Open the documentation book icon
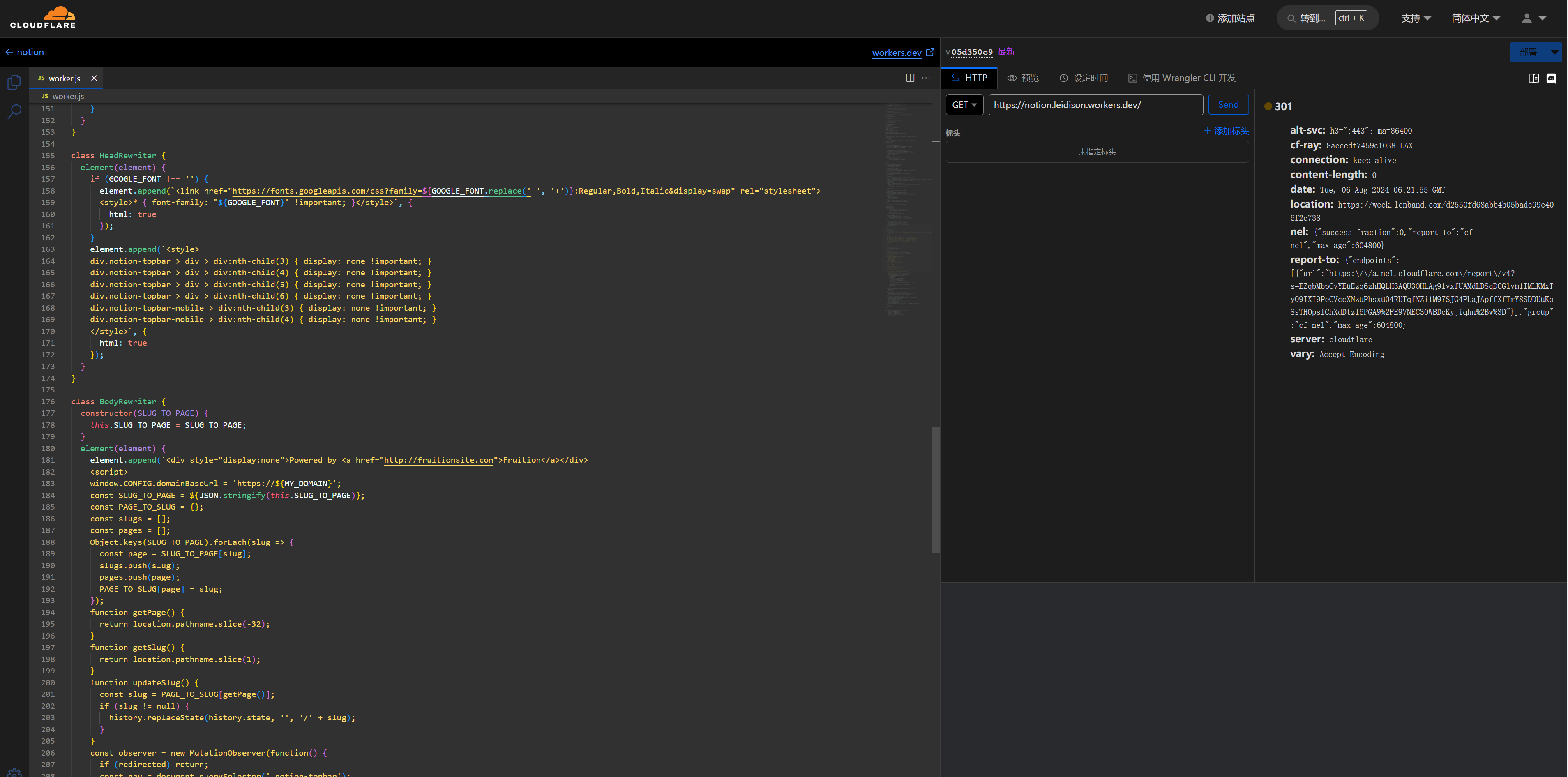1568x777 pixels. point(1533,78)
